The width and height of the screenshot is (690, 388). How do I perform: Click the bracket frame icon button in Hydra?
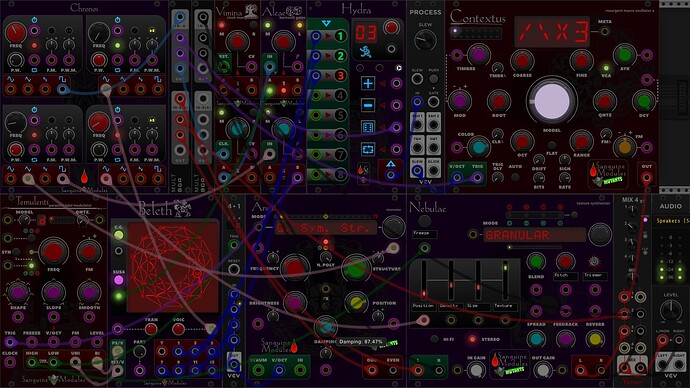click(x=368, y=149)
